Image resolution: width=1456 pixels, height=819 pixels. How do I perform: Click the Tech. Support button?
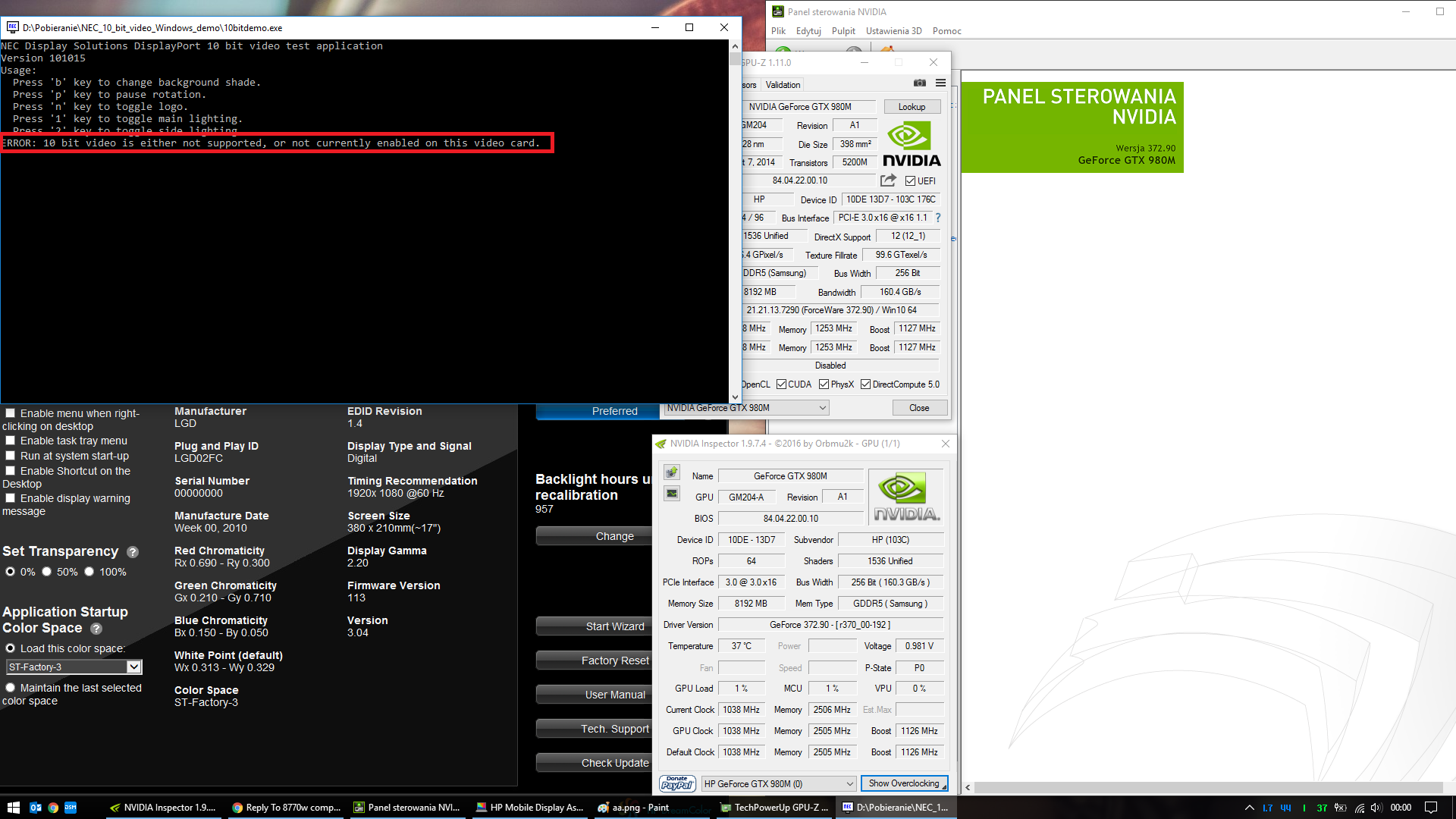(595, 729)
